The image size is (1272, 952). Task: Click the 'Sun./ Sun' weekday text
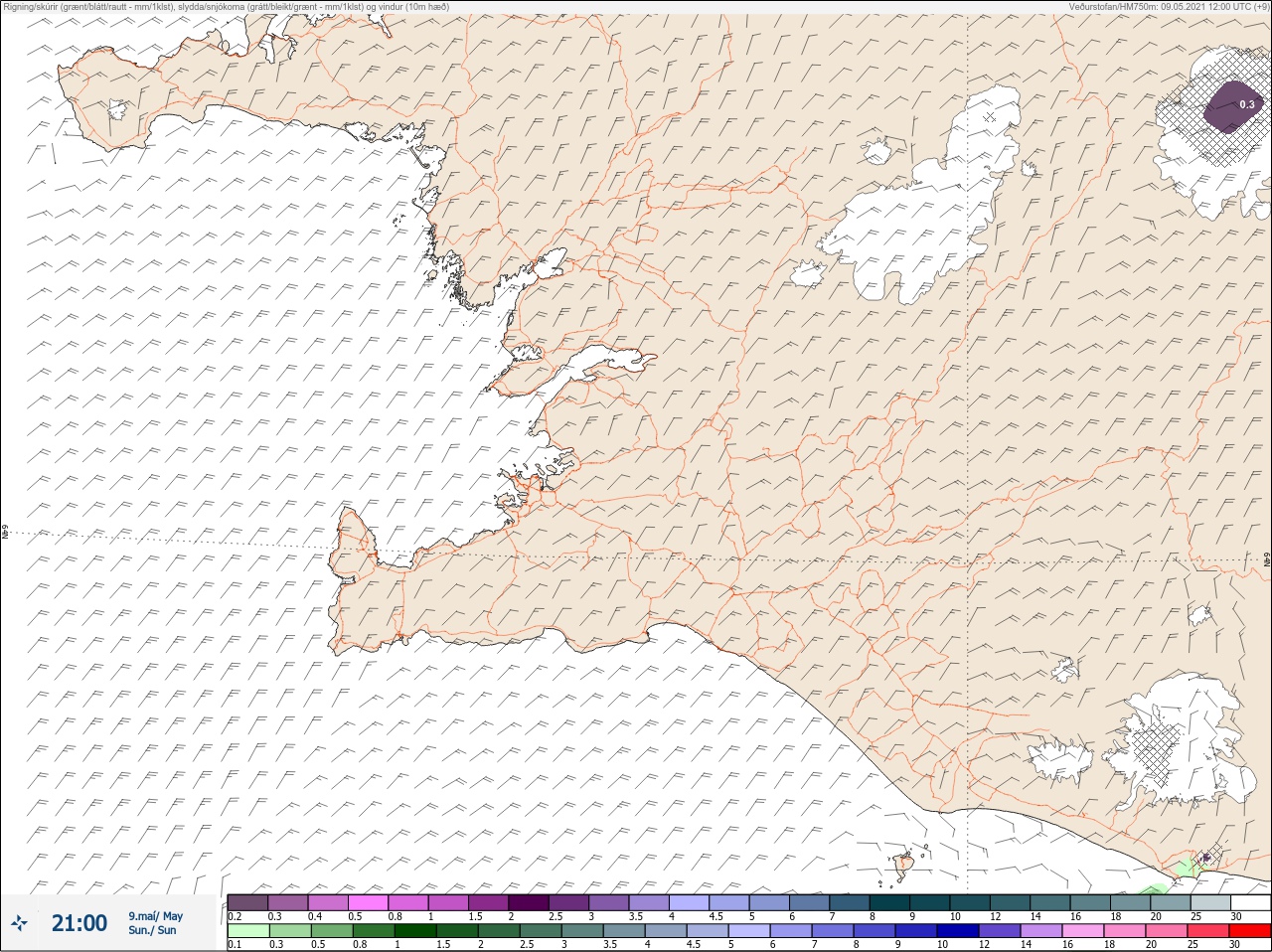152,930
